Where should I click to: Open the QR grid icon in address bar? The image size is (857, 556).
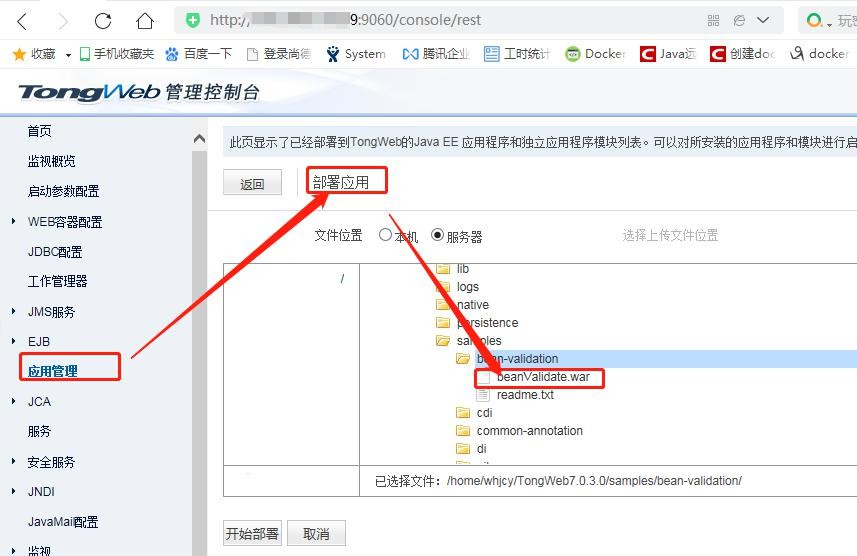coord(713,20)
